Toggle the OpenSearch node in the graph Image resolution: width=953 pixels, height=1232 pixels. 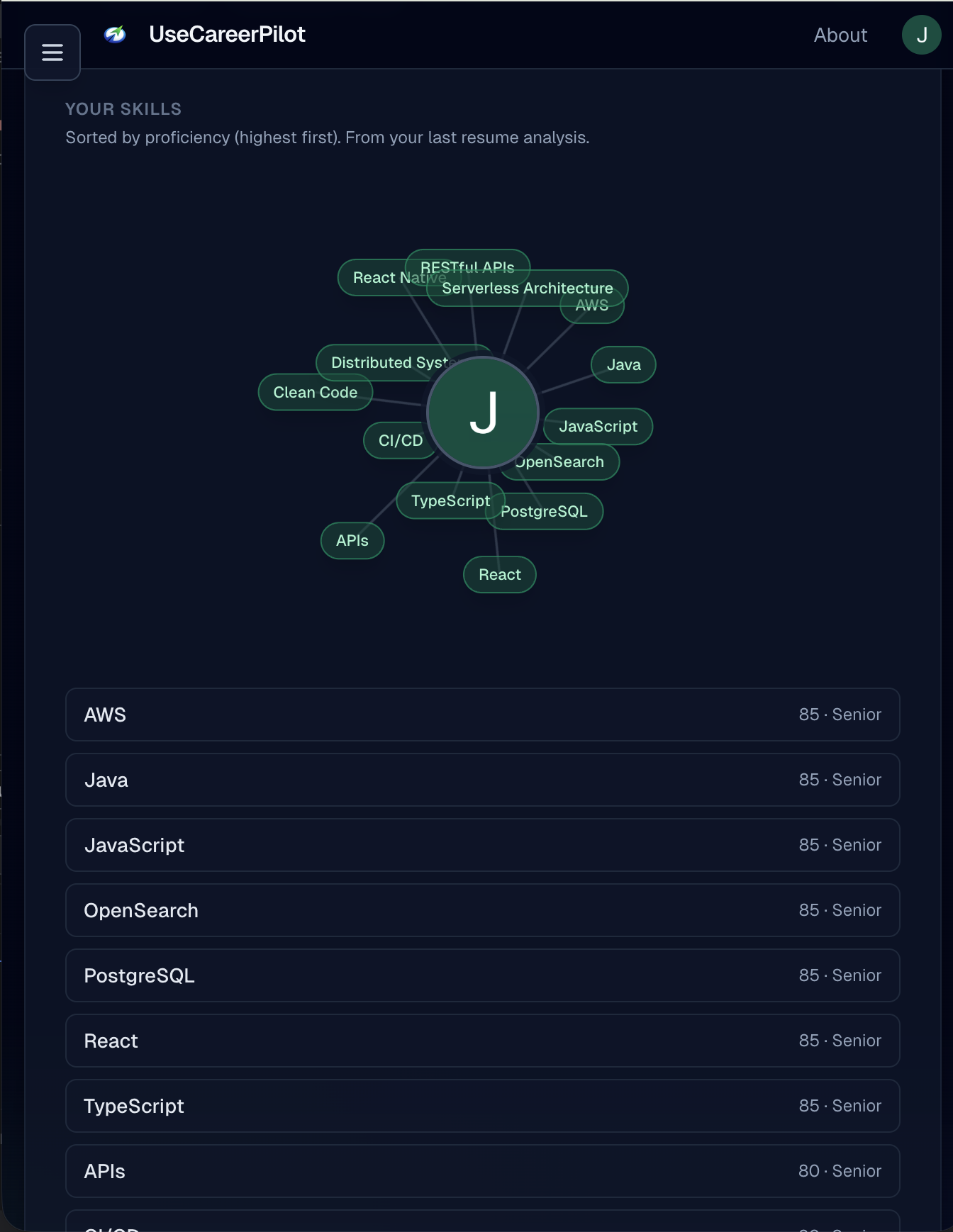[559, 461]
